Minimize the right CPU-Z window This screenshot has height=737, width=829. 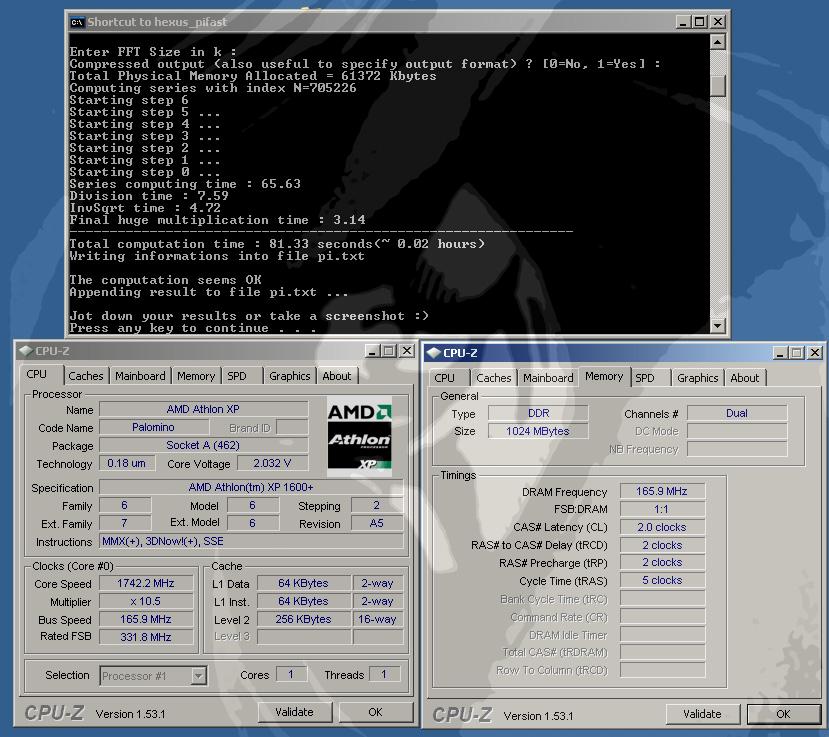click(780, 353)
